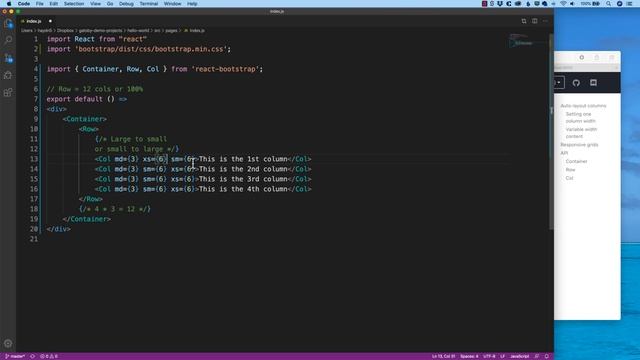The width and height of the screenshot is (640, 360).
Task: Click the line and column status entry
Action: [x=443, y=356]
